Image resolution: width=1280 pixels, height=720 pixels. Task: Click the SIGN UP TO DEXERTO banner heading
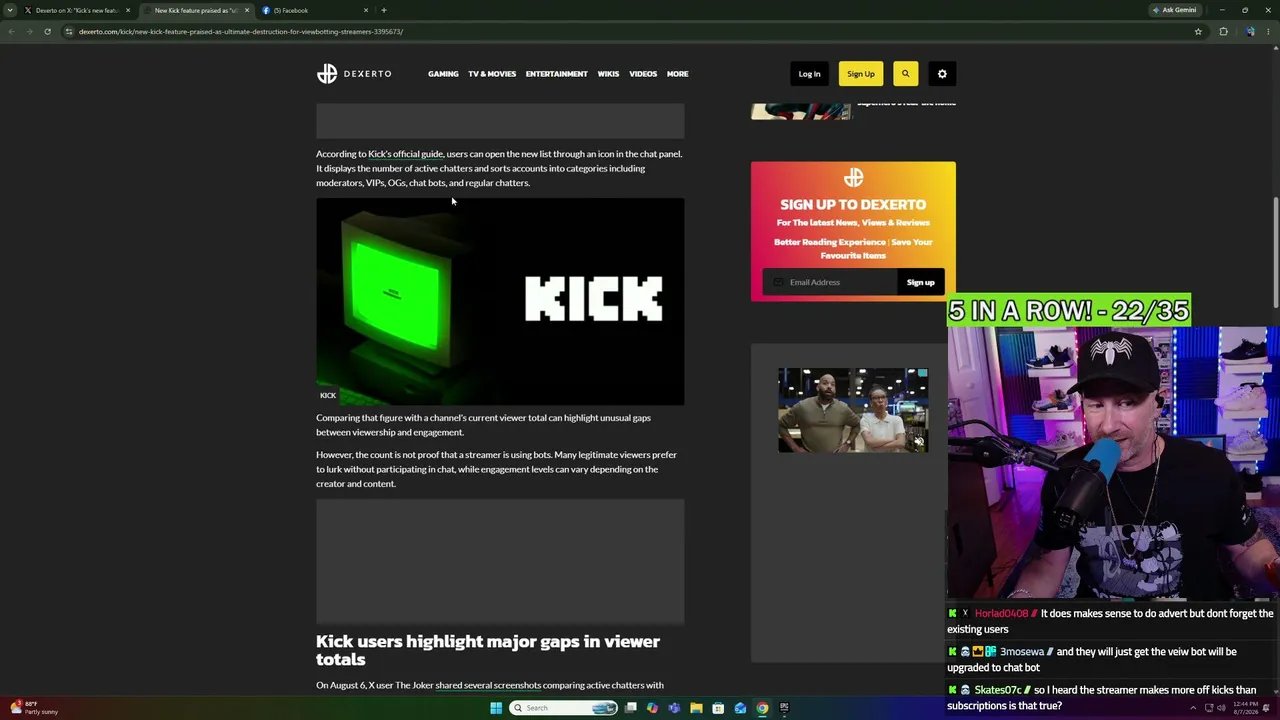pyautogui.click(x=853, y=204)
